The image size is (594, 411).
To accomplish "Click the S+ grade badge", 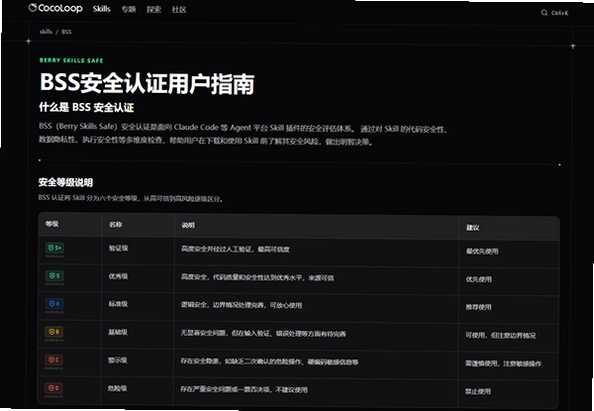I will pyautogui.click(x=55, y=248).
